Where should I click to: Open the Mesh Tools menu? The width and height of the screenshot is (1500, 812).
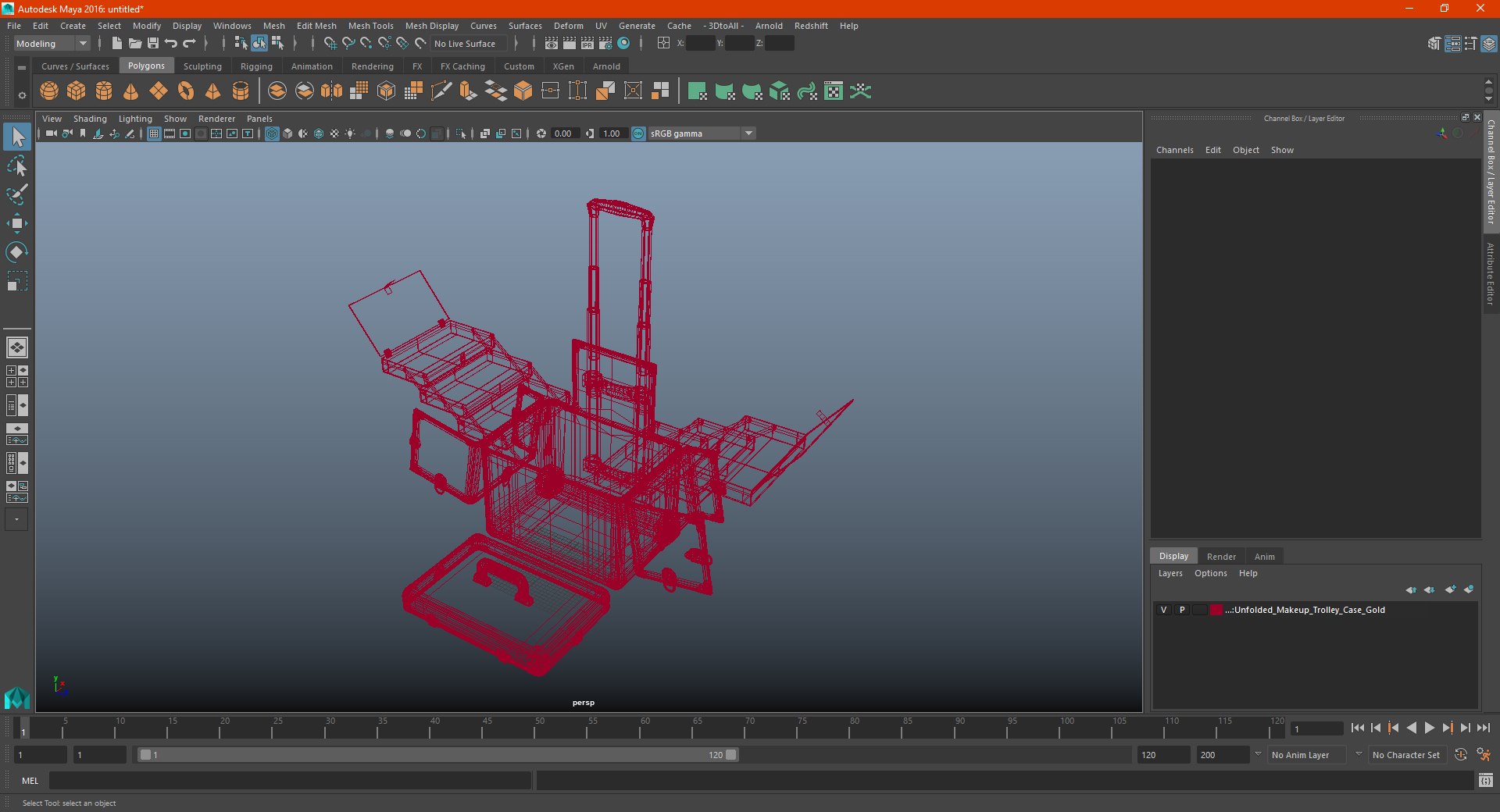point(370,26)
